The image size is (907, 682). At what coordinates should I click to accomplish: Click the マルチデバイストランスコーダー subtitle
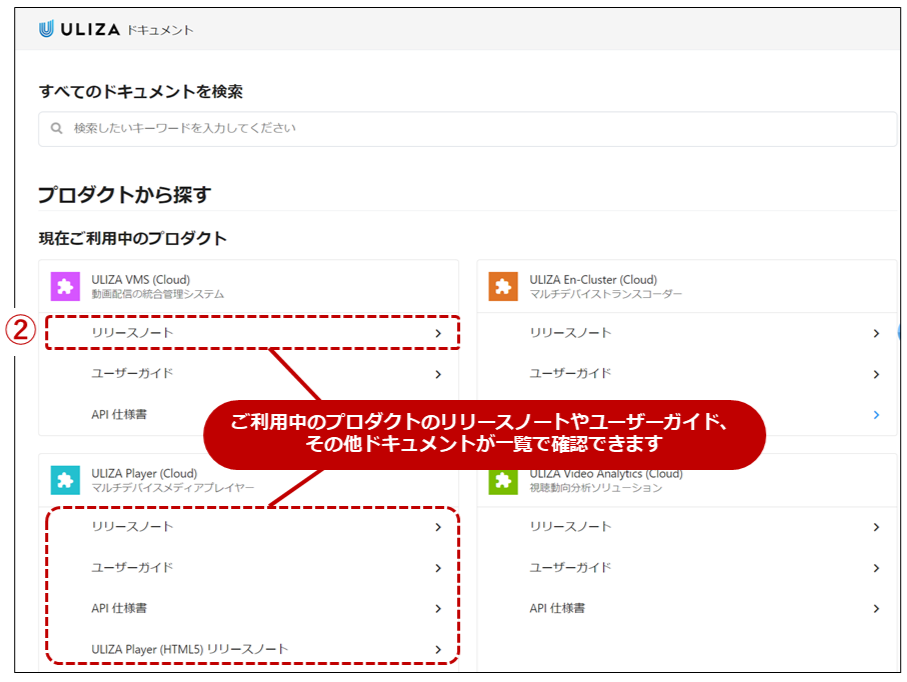tap(606, 294)
